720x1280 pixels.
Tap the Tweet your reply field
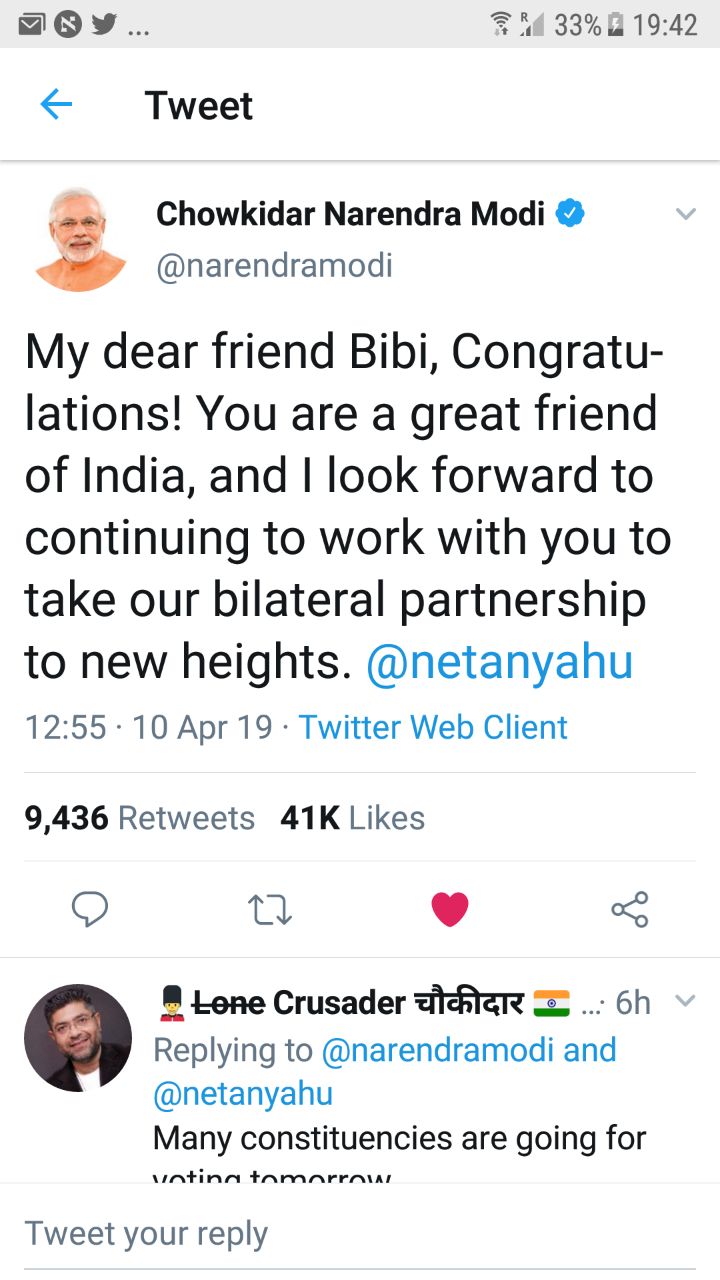click(x=360, y=1233)
